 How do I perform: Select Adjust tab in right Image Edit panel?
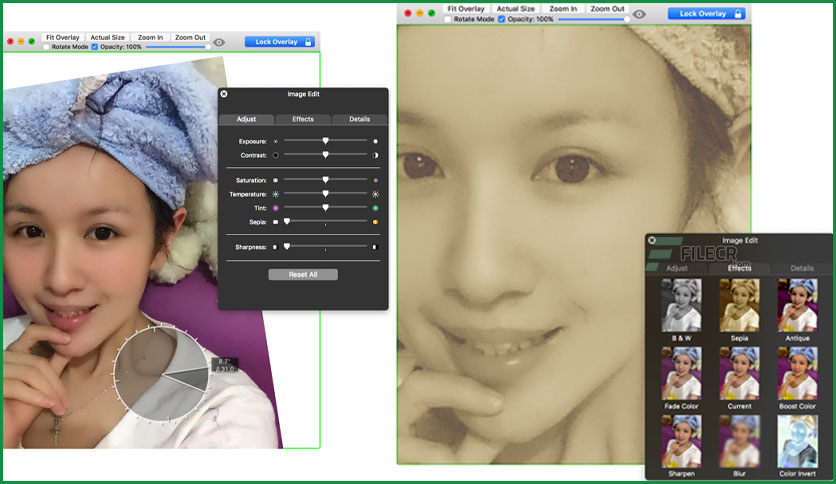coord(677,268)
